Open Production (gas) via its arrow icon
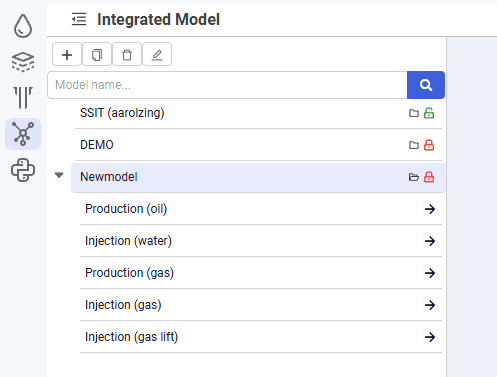 (430, 273)
